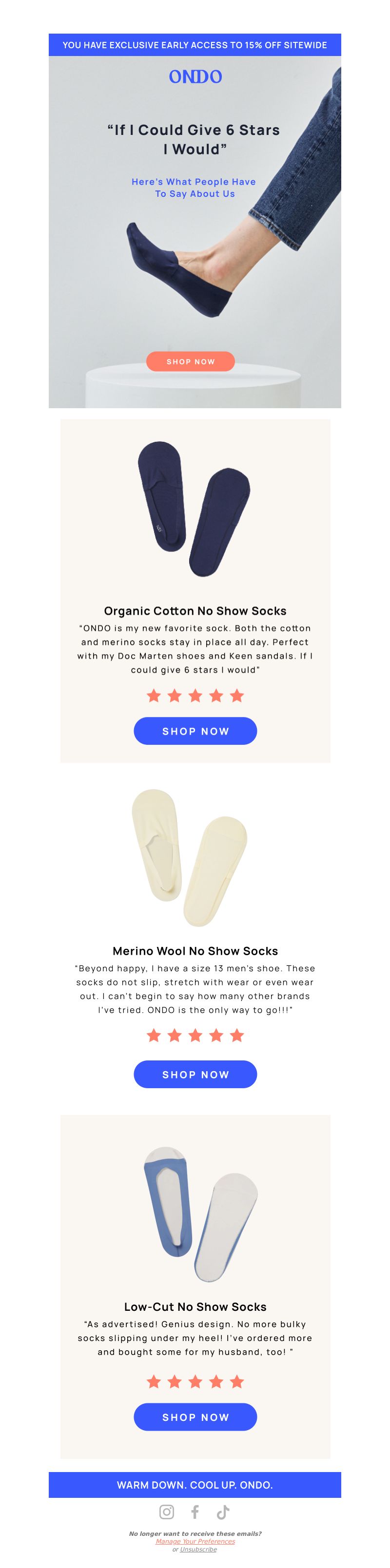Screen dimensions: 390x1568
Task: Shop Now under Organic Cotton socks
Action: pyautogui.click(x=195, y=731)
